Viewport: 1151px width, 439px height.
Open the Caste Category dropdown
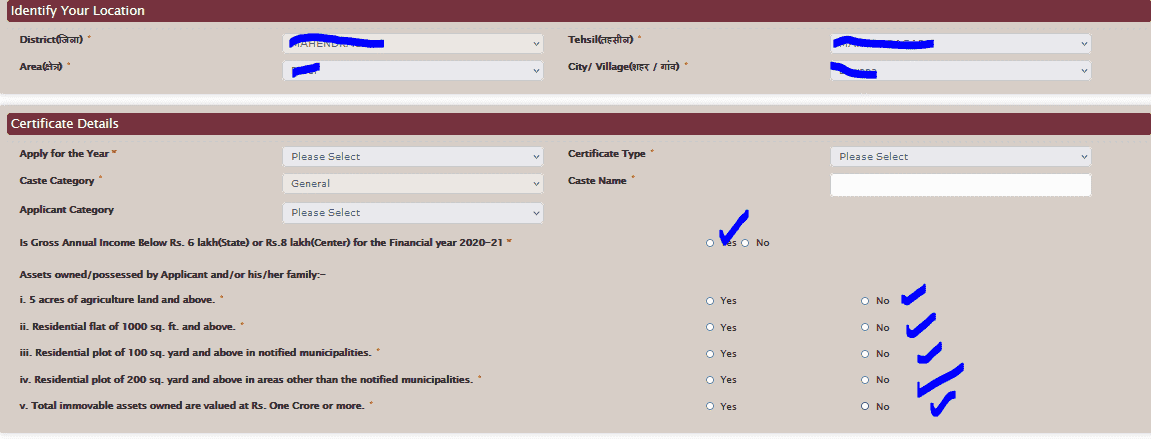tap(412, 184)
